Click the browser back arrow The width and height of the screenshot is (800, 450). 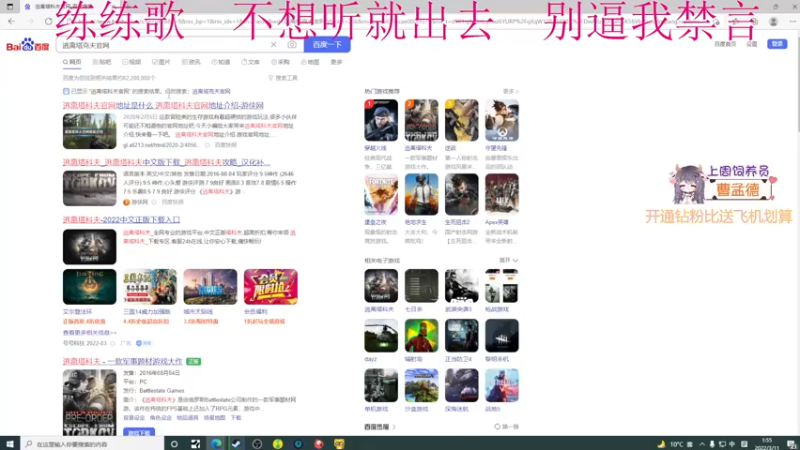(x=12, y=21)
